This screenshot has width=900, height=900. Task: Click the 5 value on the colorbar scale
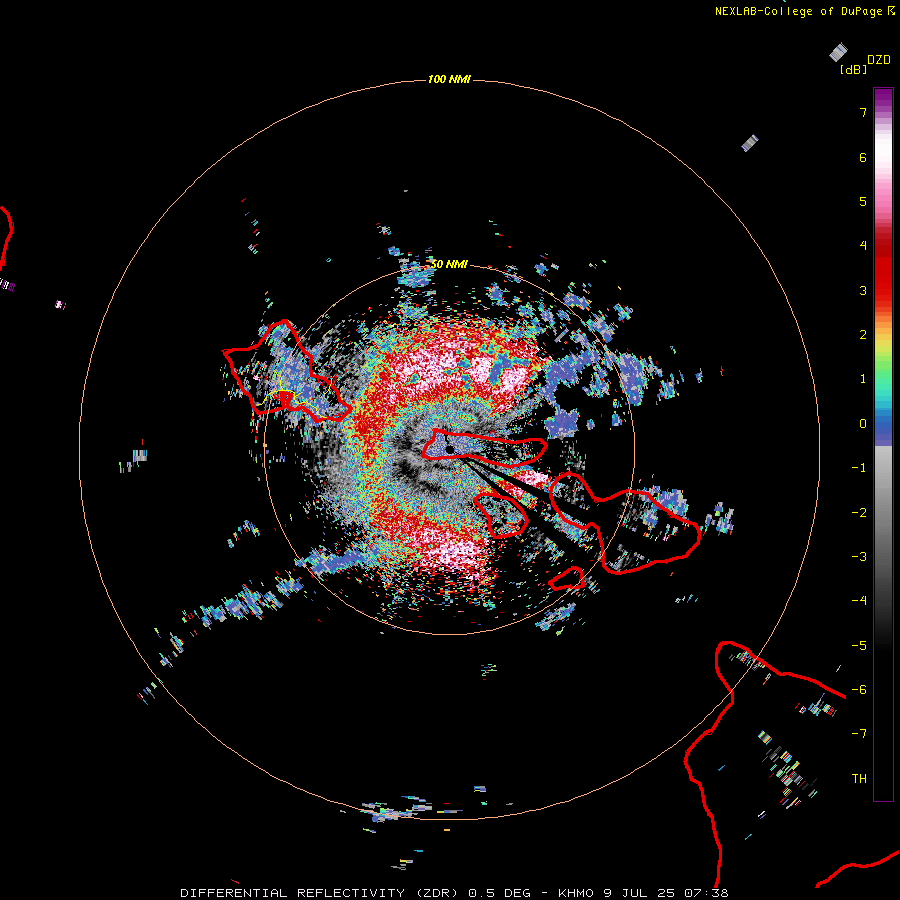point(863,201)
